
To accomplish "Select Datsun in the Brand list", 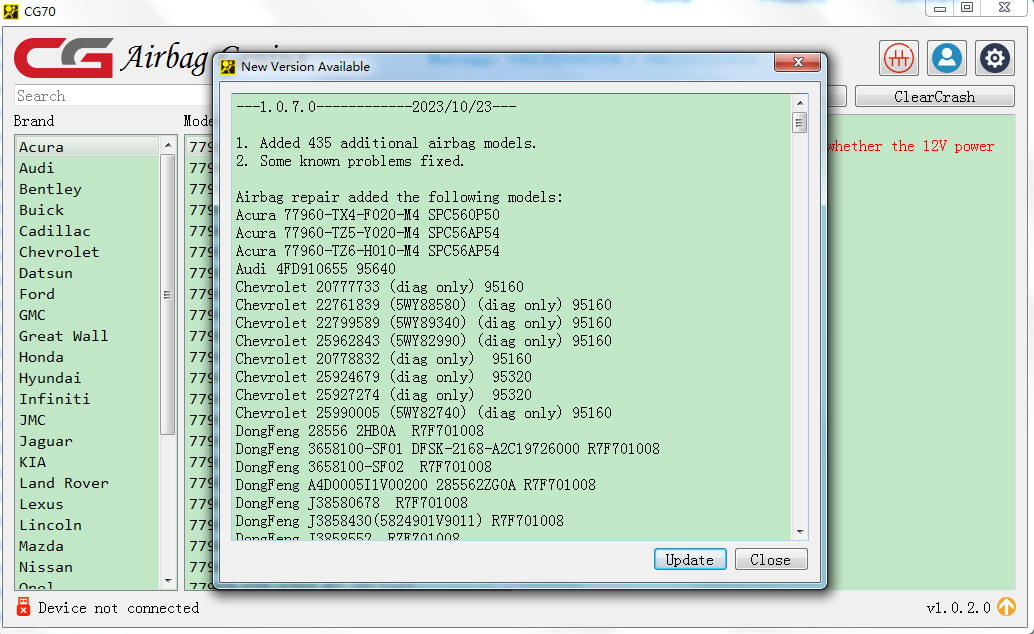I will click(x=87, y=273).
